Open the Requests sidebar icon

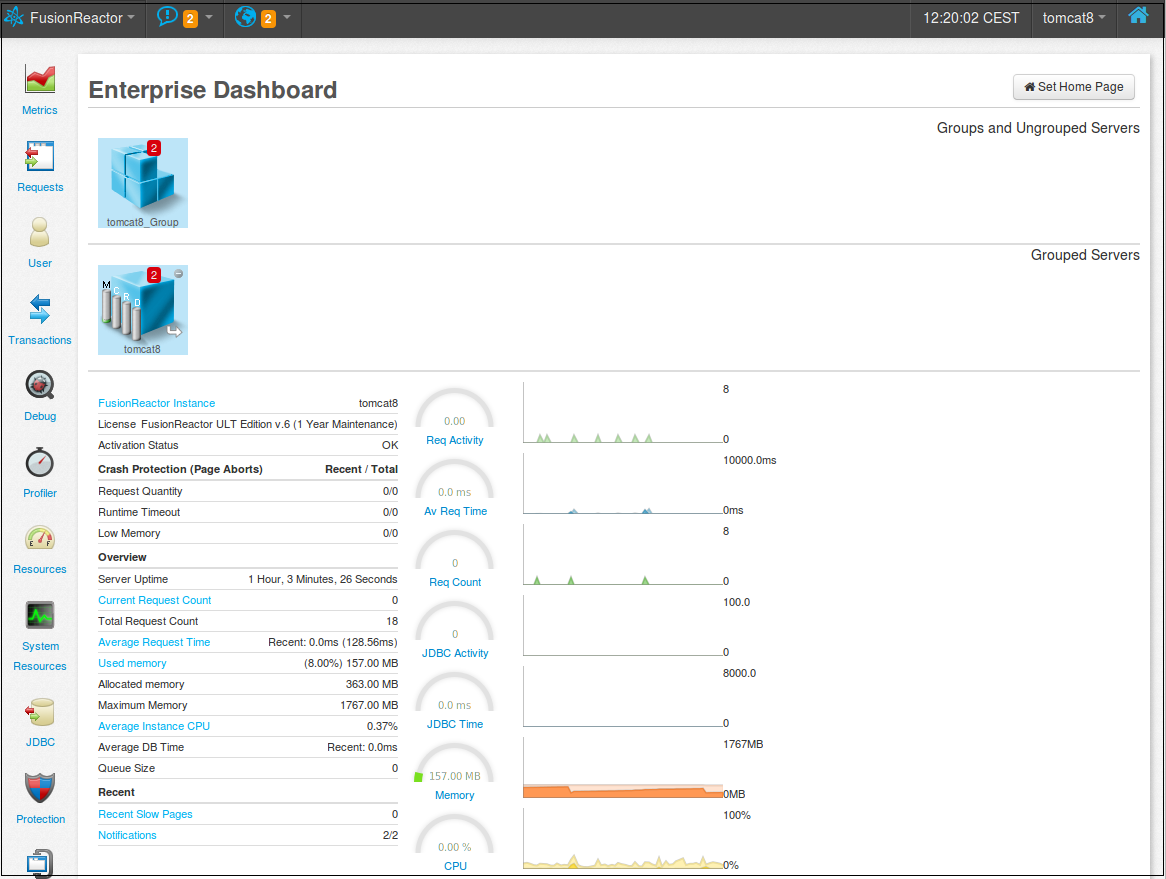[40, 156]
